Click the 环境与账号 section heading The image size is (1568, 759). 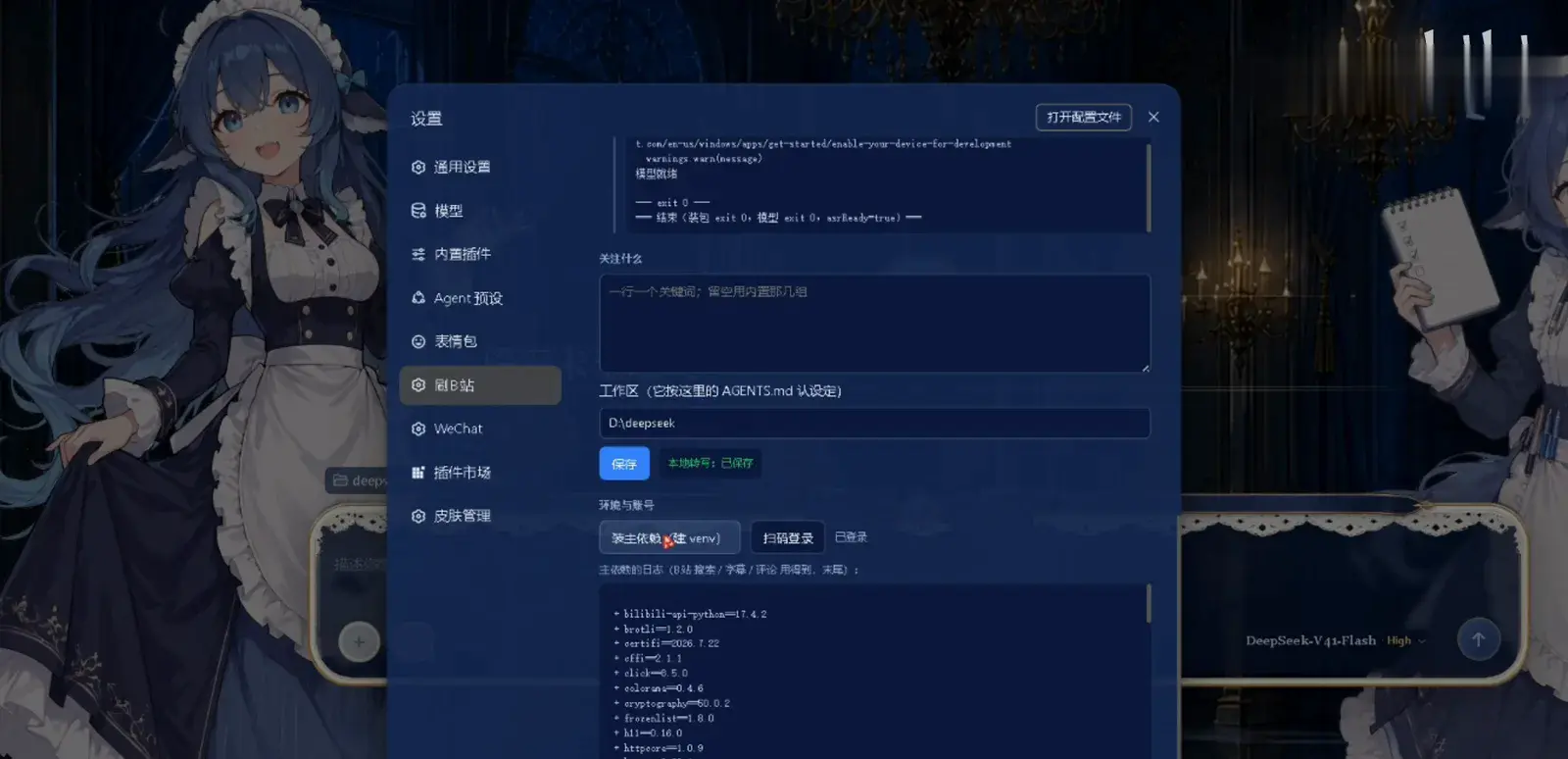point(626,505)
